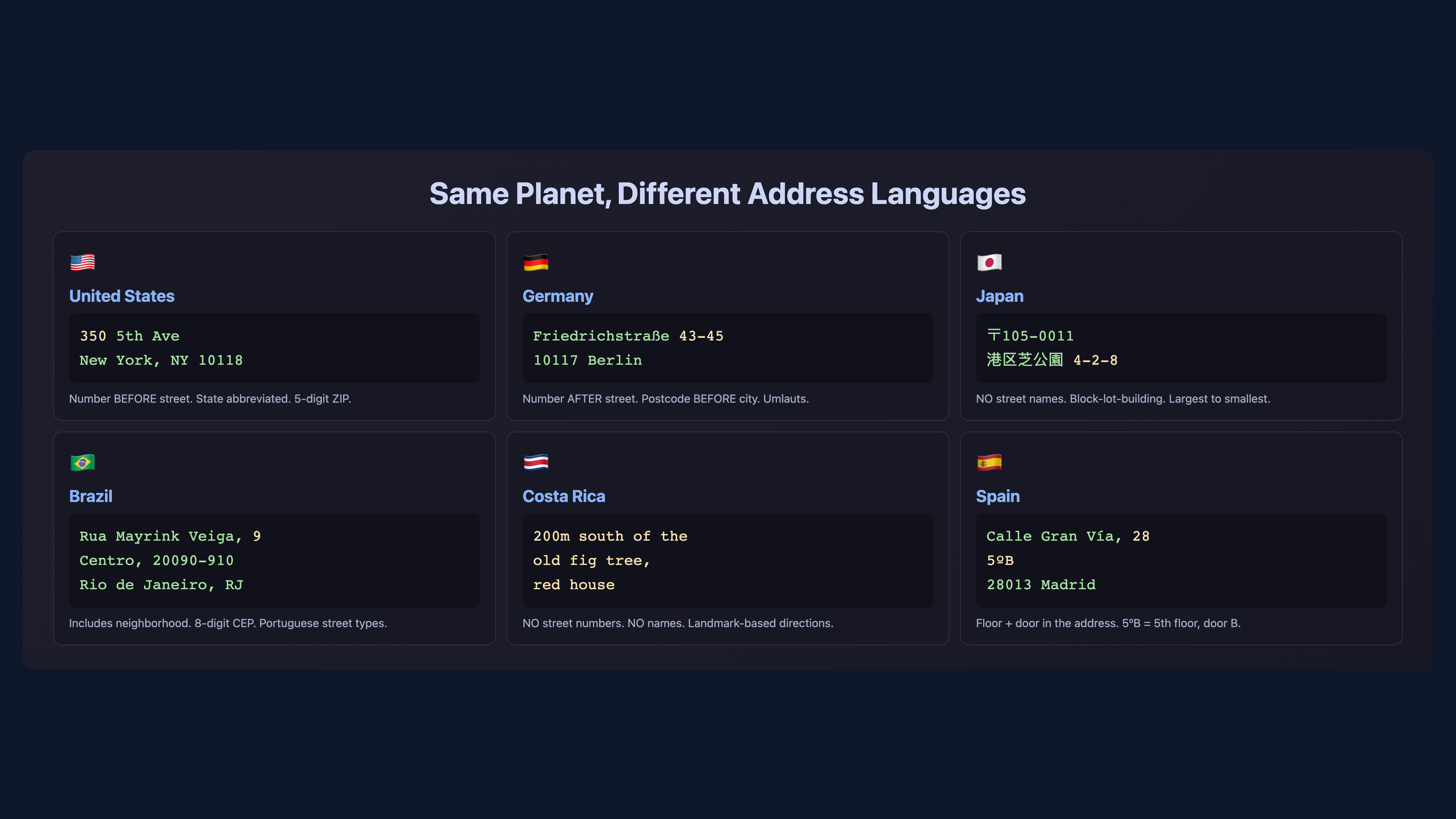The width and height of the screenshot is (1456, 819).
Task: Click the 'Spain' heading
Action: [x=998, y=496]
